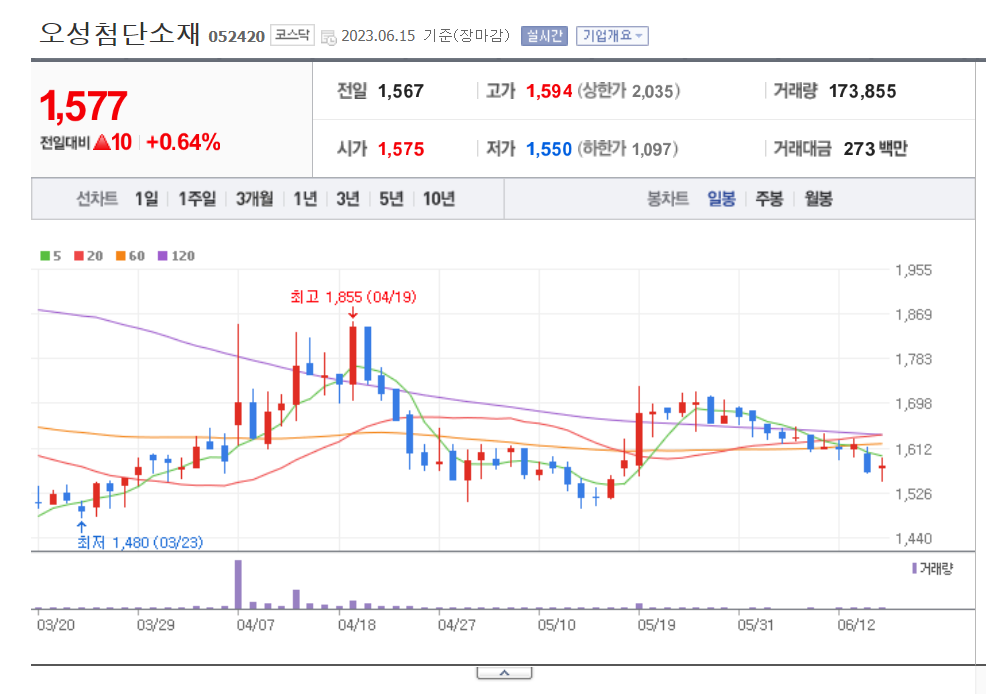Select the 1주일 line chart tab

[x=197, y=199]
